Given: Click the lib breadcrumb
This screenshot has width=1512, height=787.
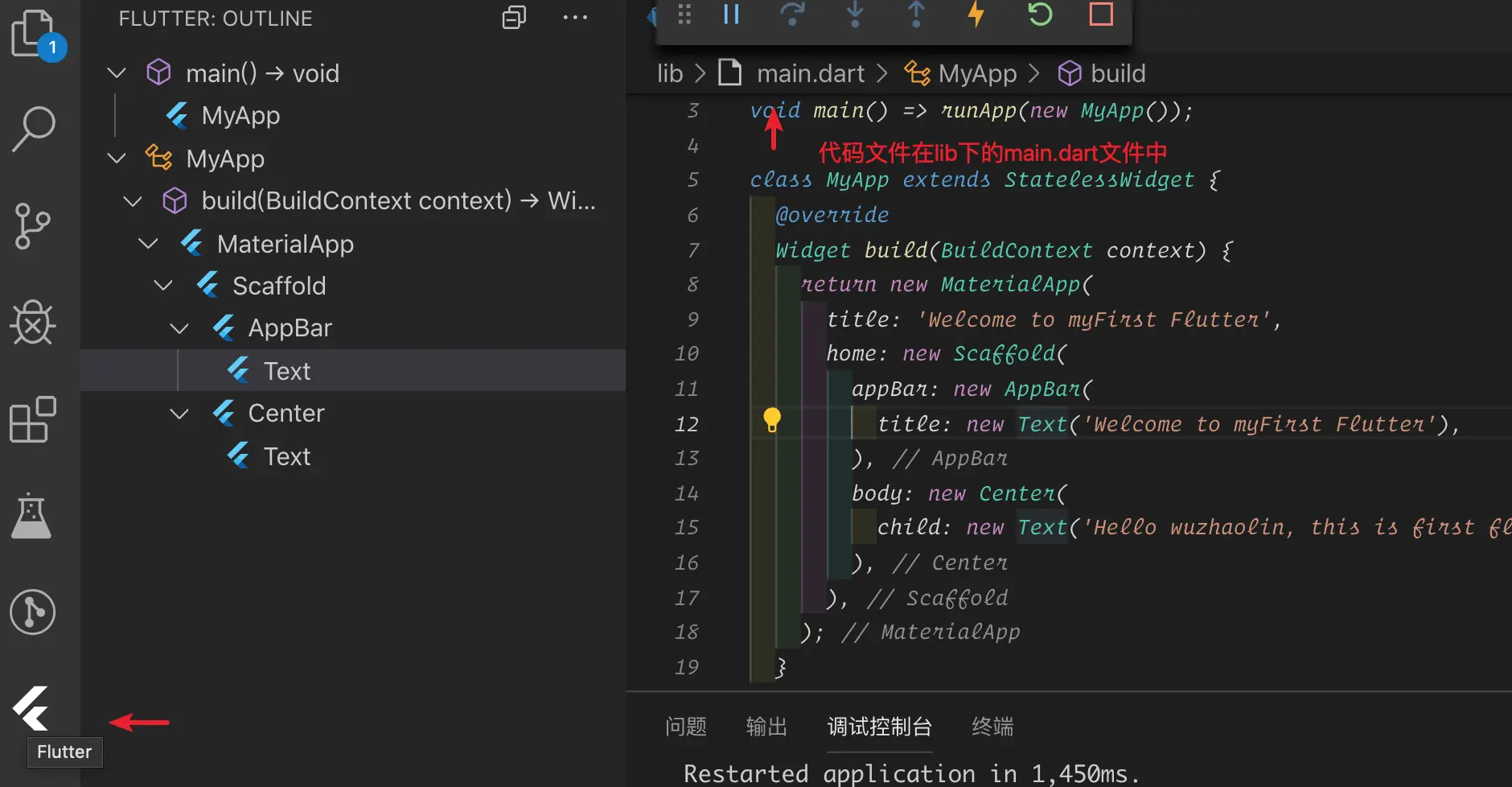Looking at the screenshot, I should tap(670, 73).
